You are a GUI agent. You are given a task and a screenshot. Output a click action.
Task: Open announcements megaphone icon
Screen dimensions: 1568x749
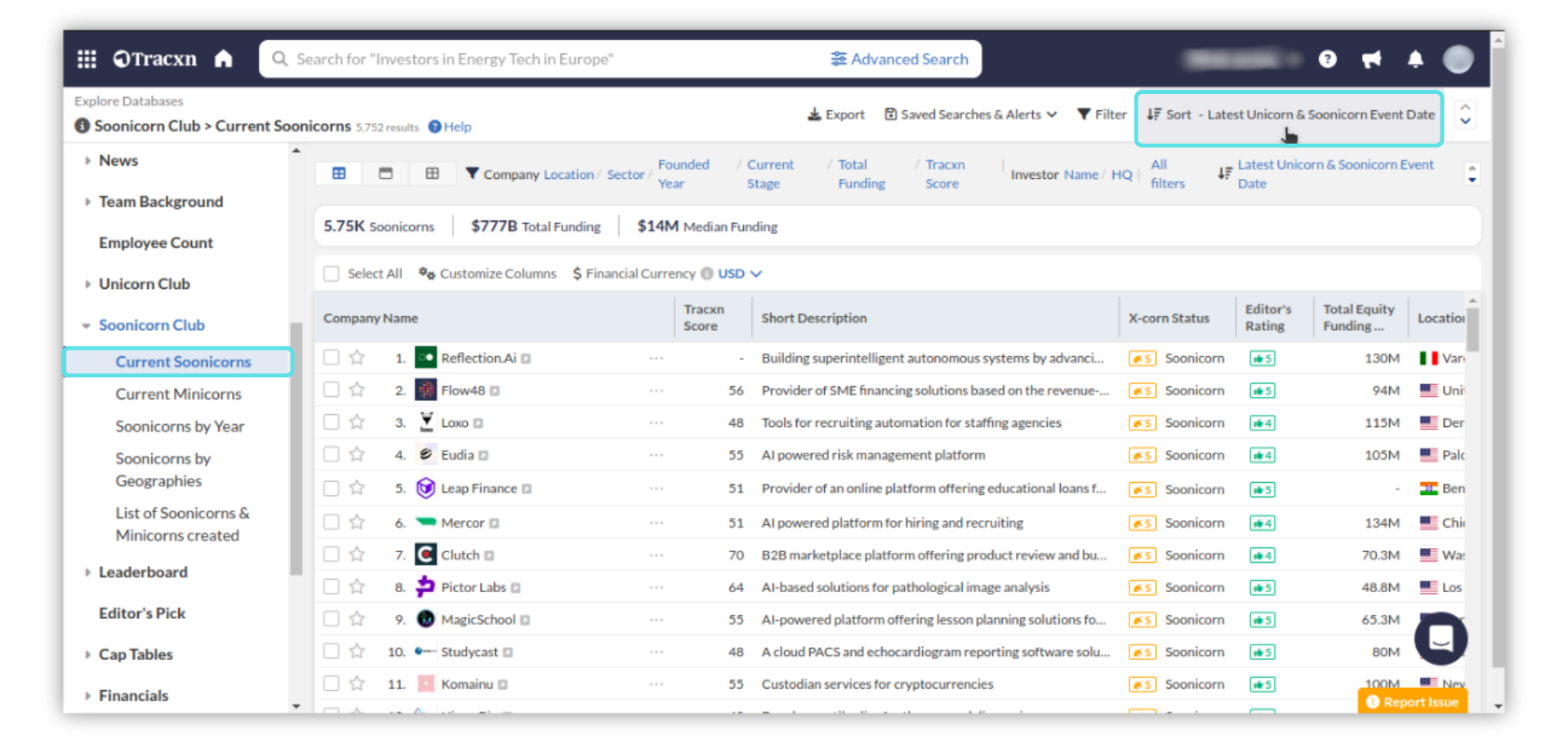(x=1371, y=59)
